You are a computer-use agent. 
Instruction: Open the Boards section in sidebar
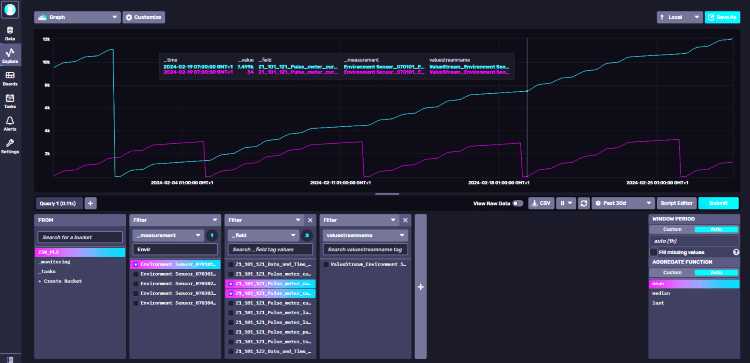pos(10,78)
